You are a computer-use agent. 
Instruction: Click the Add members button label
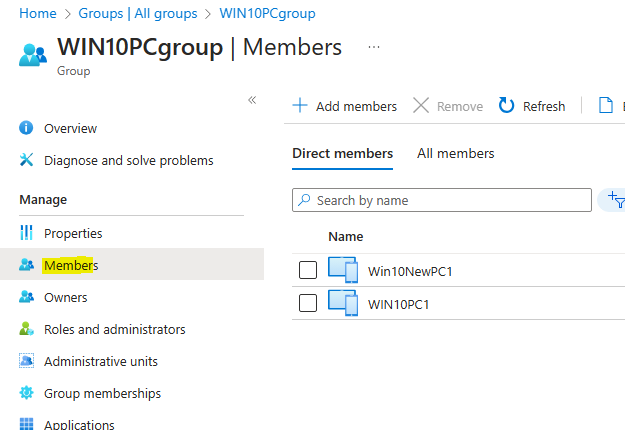356,106
